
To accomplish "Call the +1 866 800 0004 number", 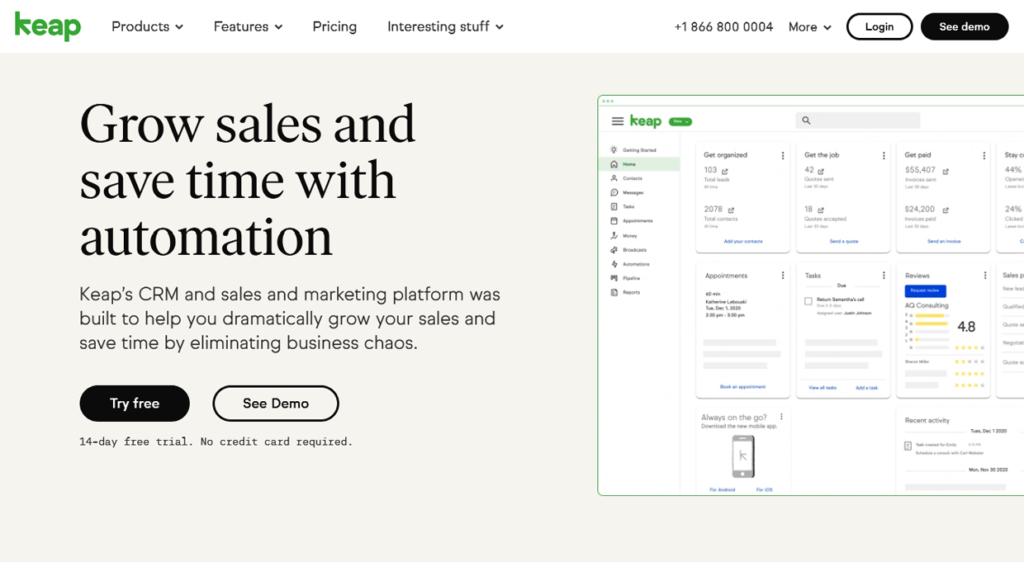I will coord(724,27).
